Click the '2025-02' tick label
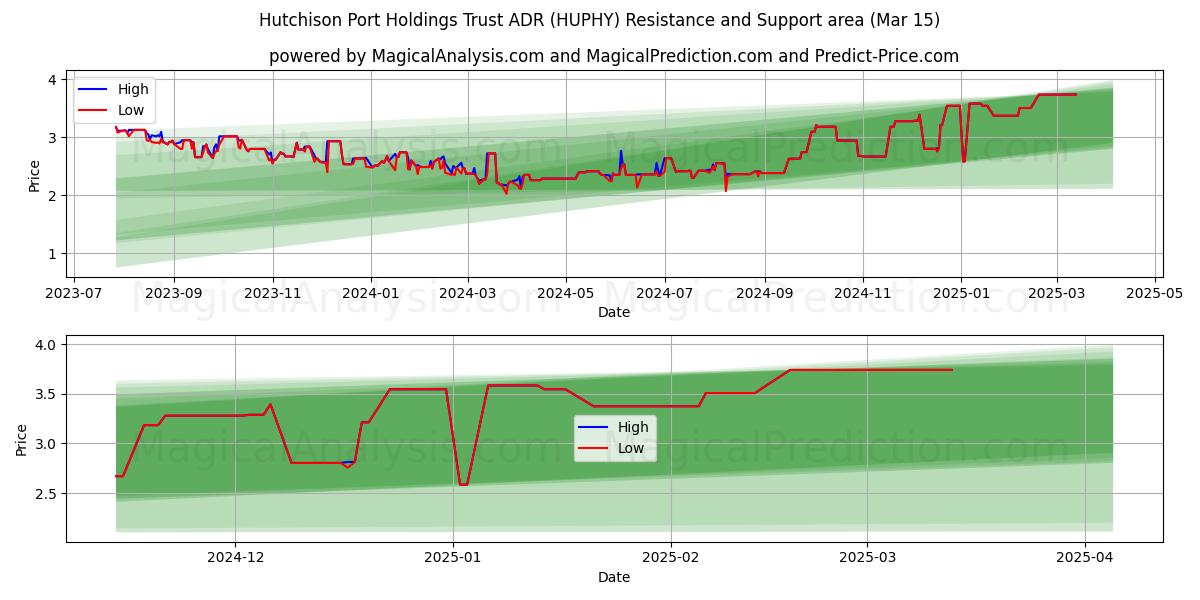1200x600 pixels. click(671, 559)
